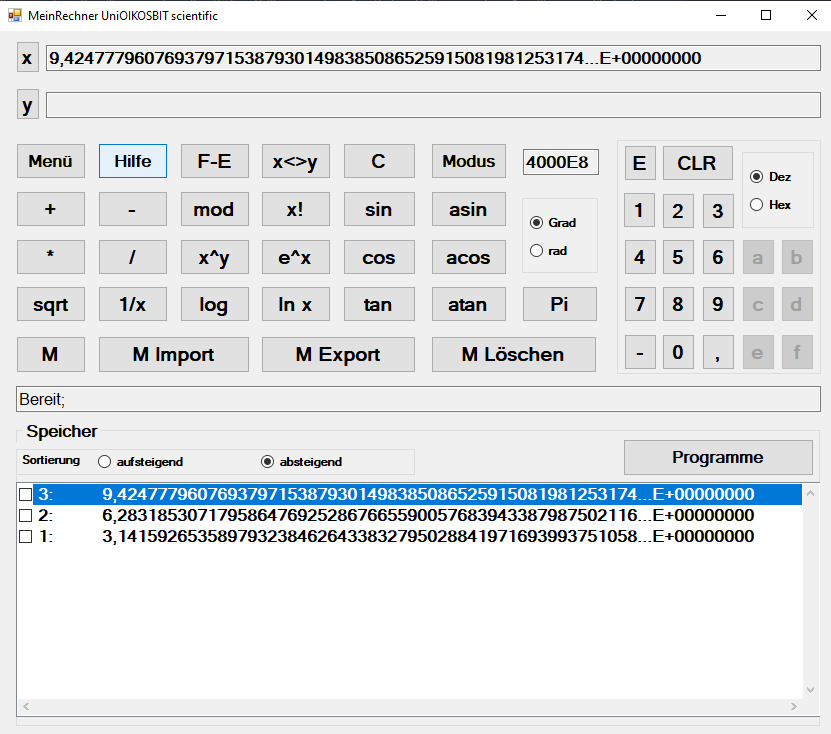Click the 4000E8 precision field
831x734 pixels.
tap(560, 162)
